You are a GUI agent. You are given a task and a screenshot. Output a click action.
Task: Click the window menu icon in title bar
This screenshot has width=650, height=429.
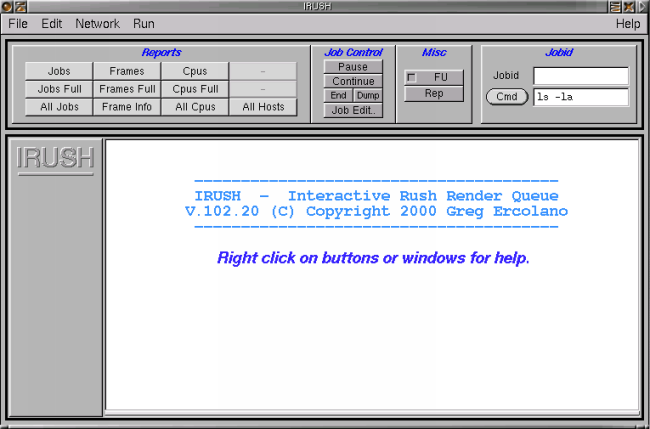[7, 7]
